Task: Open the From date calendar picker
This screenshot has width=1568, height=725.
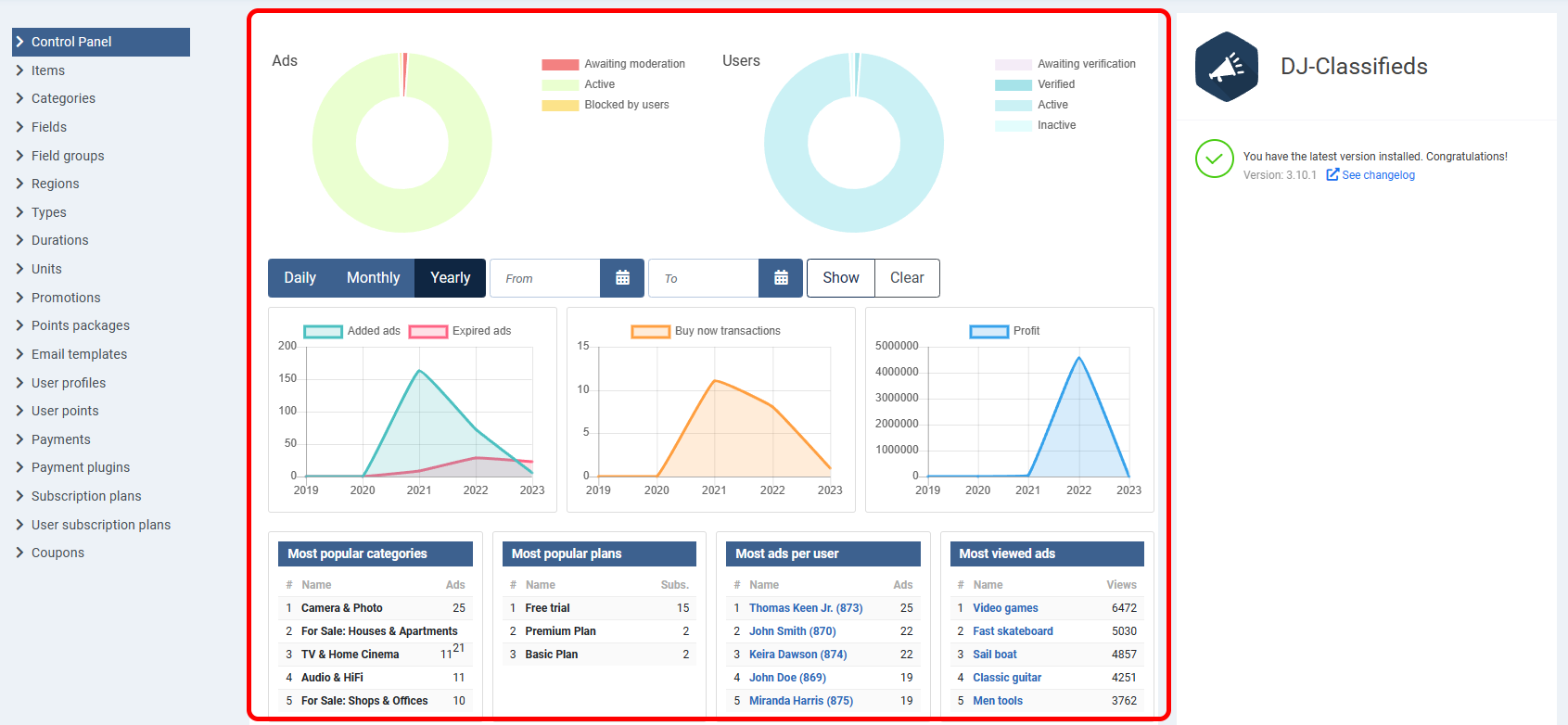Action: coord(622,278)
